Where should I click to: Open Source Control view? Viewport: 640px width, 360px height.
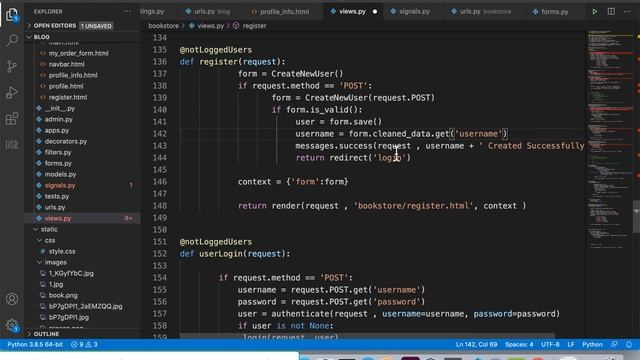[12, 66]
